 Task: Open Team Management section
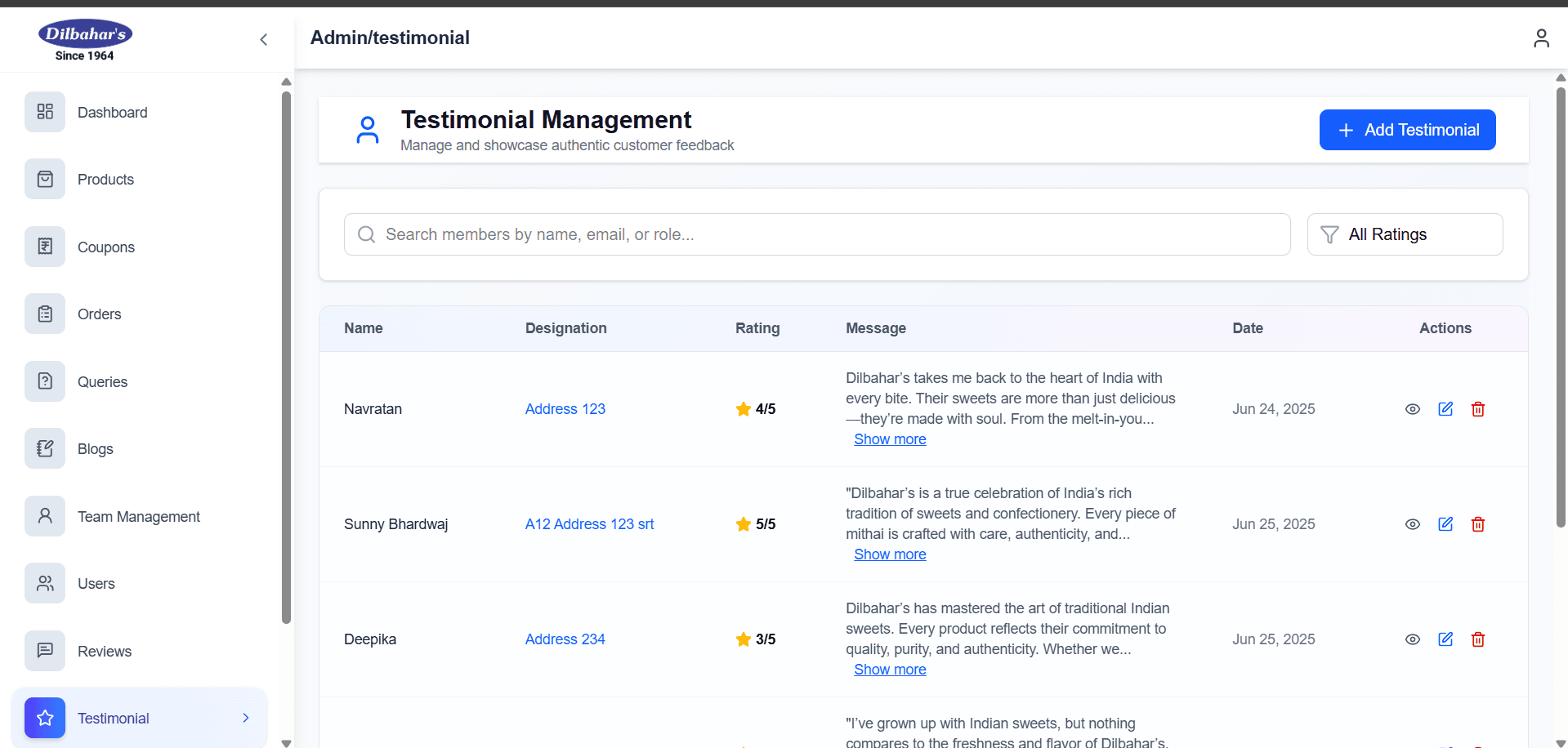pos(140,516)
